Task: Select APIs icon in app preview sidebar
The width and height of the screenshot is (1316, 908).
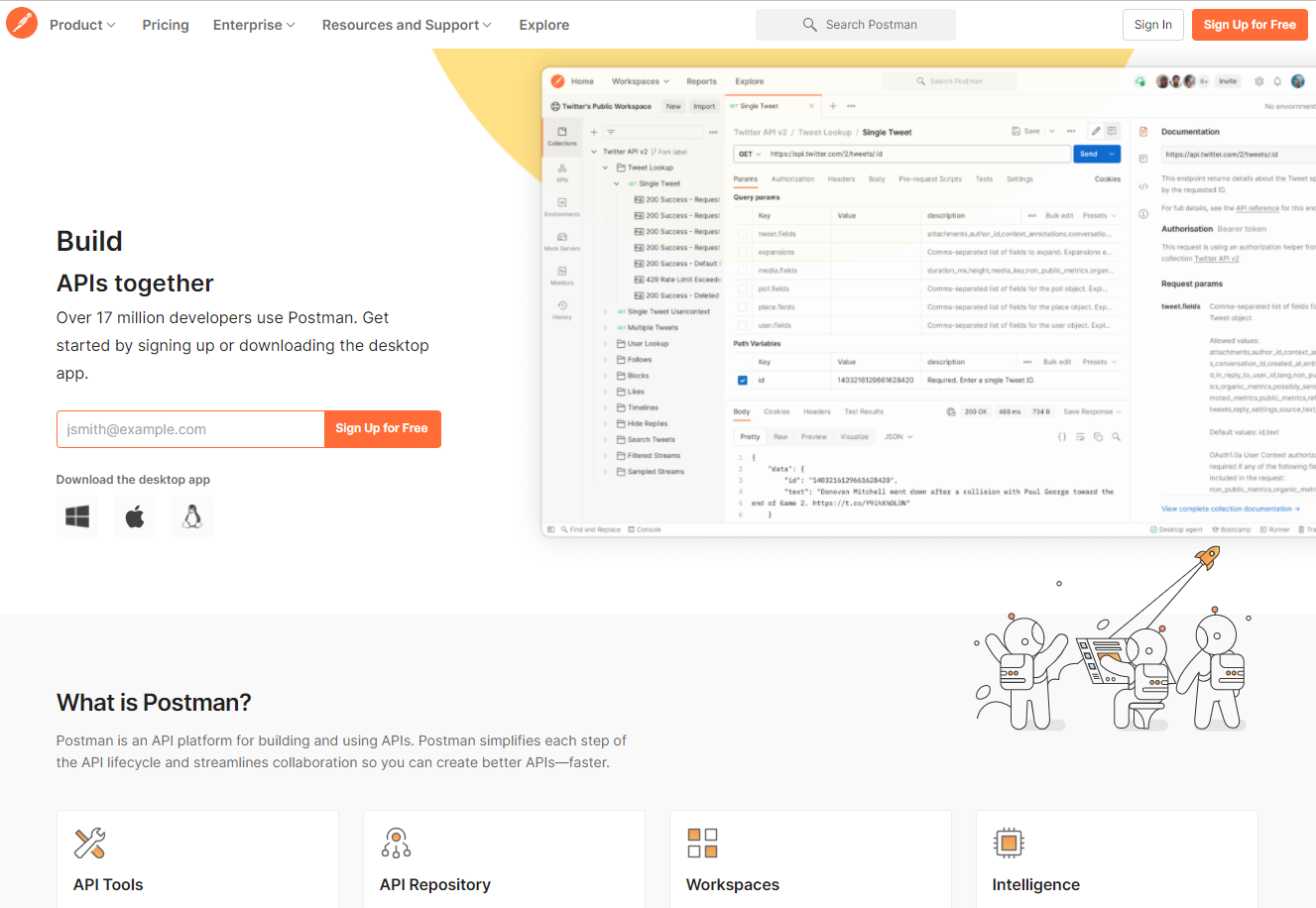Action: (562, 169)
